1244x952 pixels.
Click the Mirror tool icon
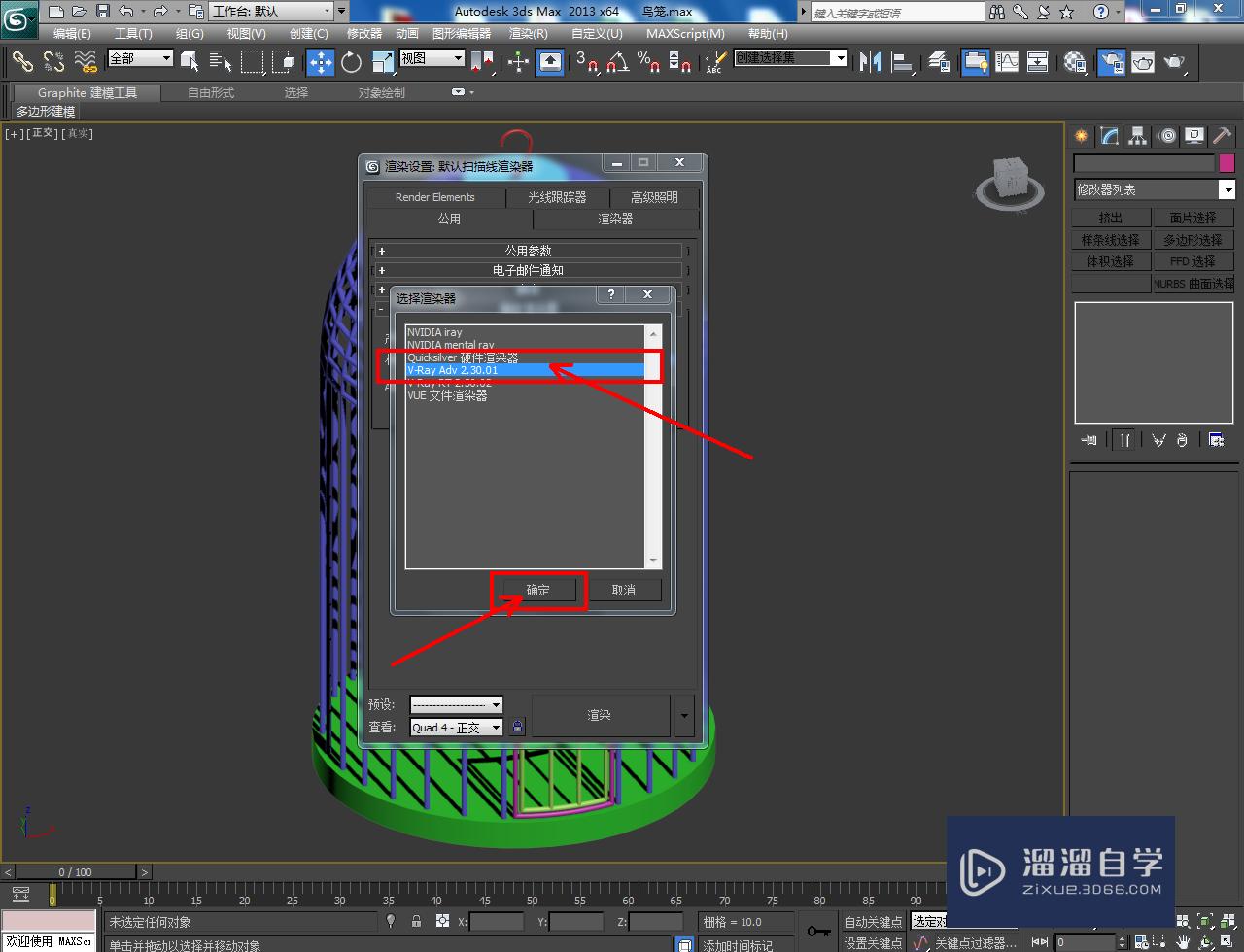click(x=871, y=62)
